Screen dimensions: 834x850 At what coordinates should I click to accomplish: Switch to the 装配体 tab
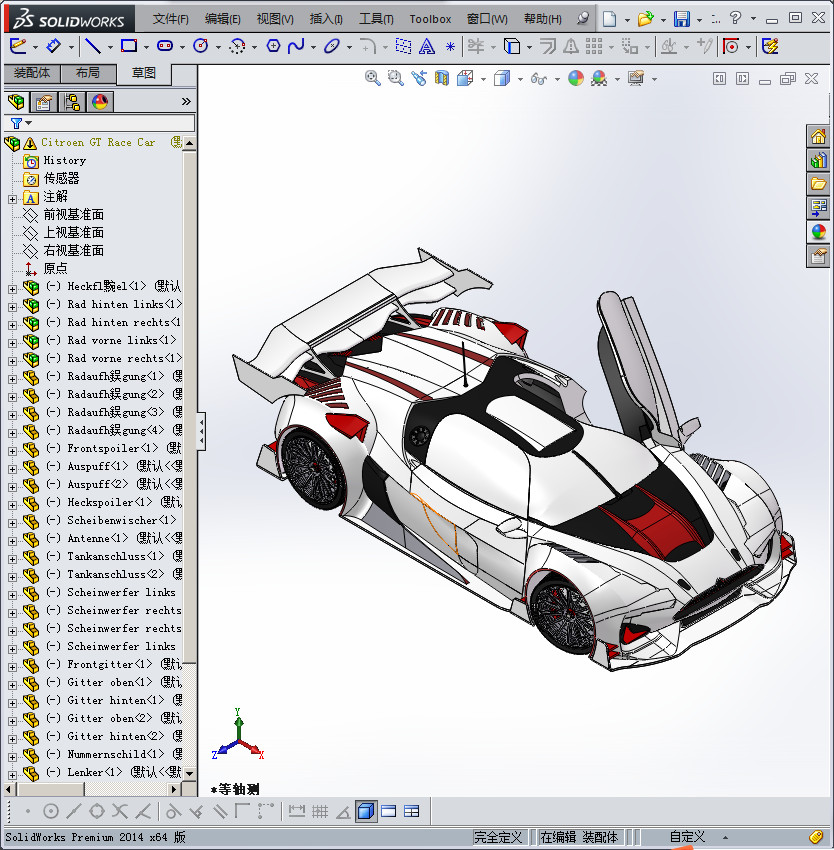point(32,73)
